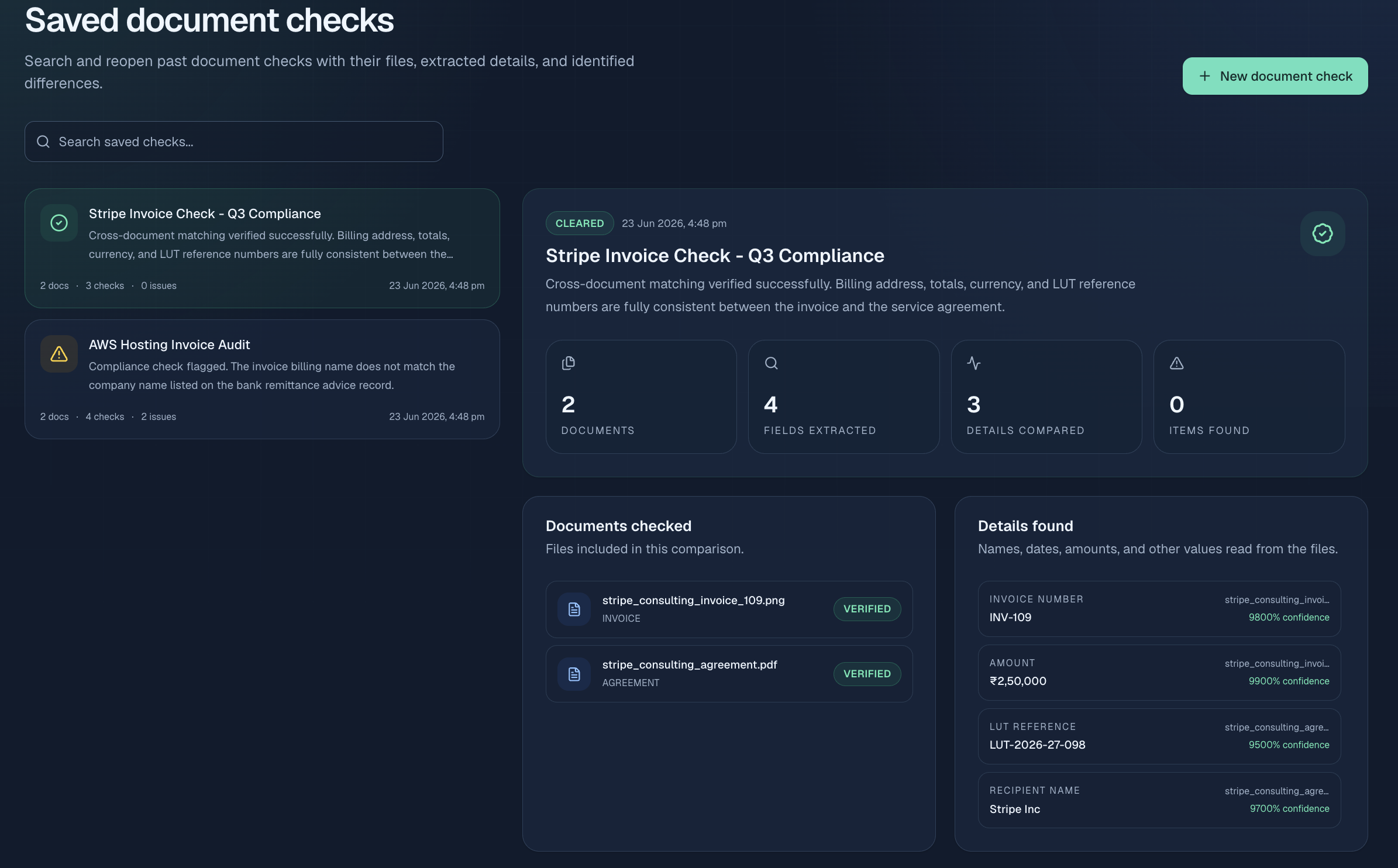Select the LUT-2026-27-098 reference row
The image size is (1398, 868).
pyautogui.click(x=1159, y=736)
